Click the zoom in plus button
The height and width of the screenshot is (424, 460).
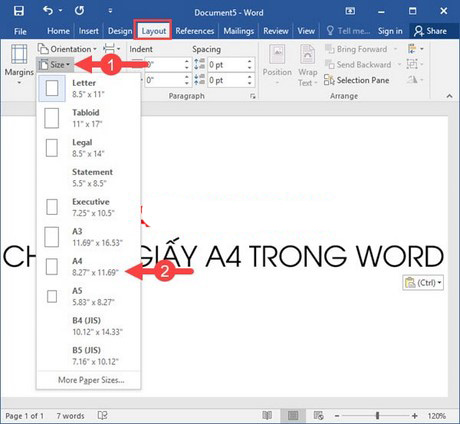[x=415, y=416]
